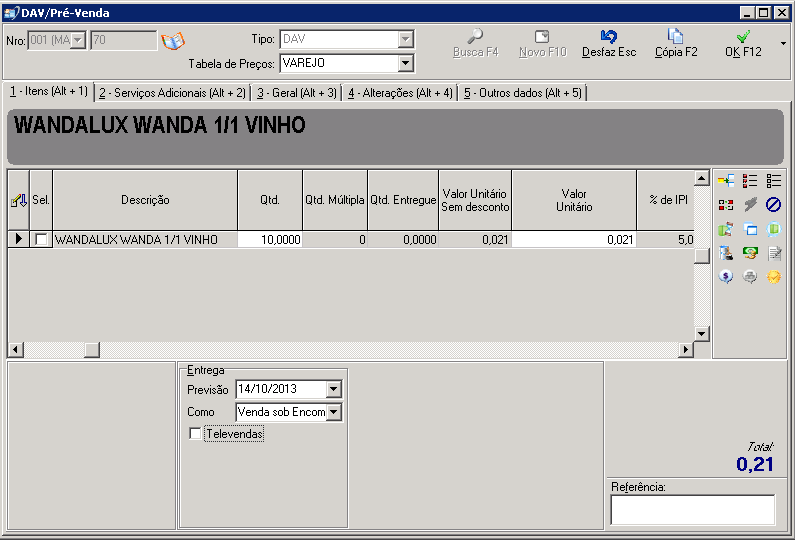Click the DAV/Pré-Venda title bar app icon

coord(11,12)
